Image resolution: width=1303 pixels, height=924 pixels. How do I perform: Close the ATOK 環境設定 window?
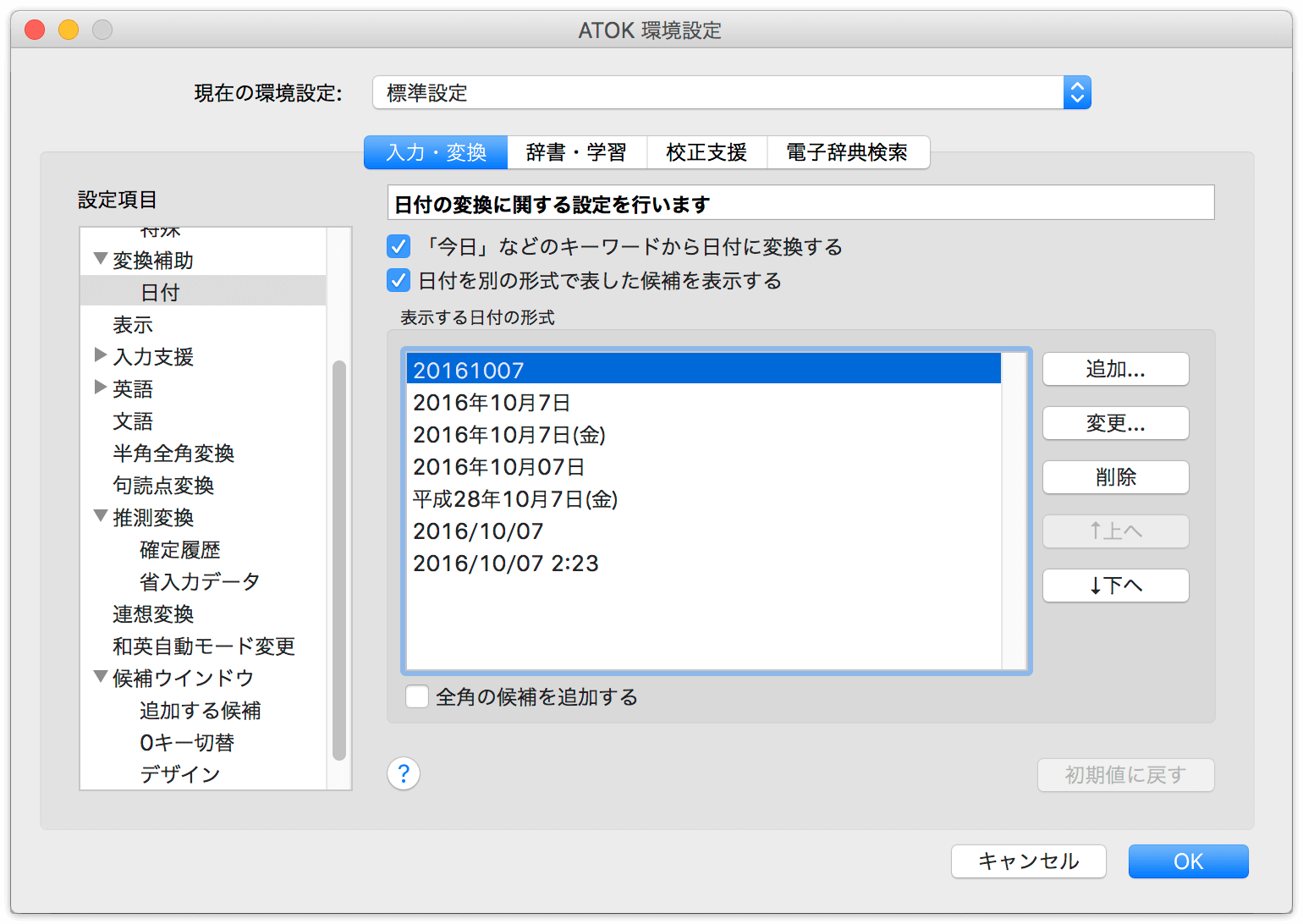tap(35, 30)
